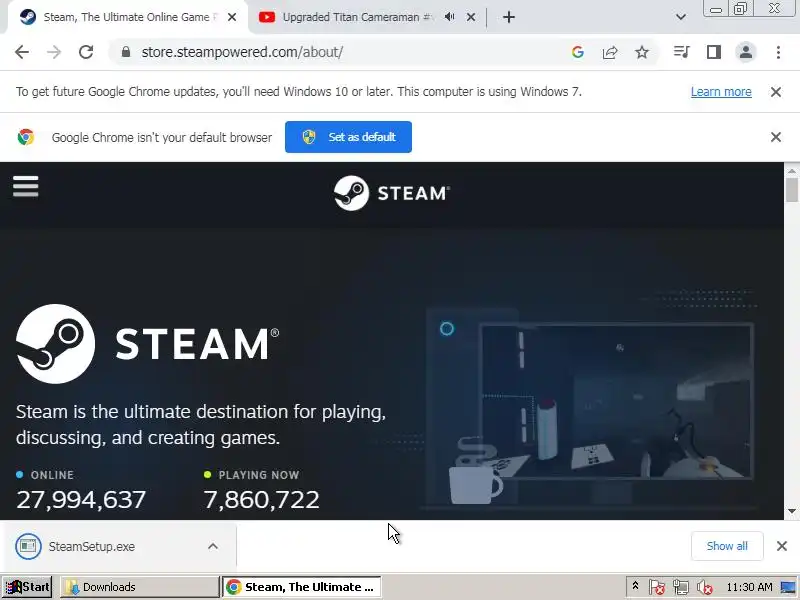Screen dimensions: 800x600
Task: Open network tray icon
Action: tap(680, 587)
